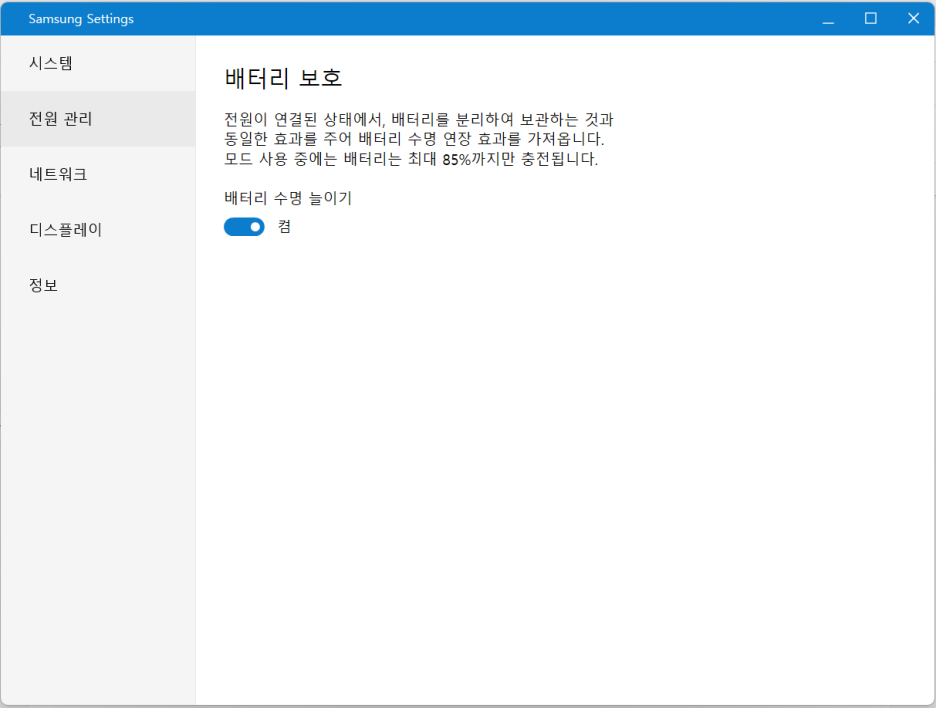The height and width of the screenshot is (708, 936).
Task: Click the description line mentioning 85%
Action: click(x=411, y=159)
